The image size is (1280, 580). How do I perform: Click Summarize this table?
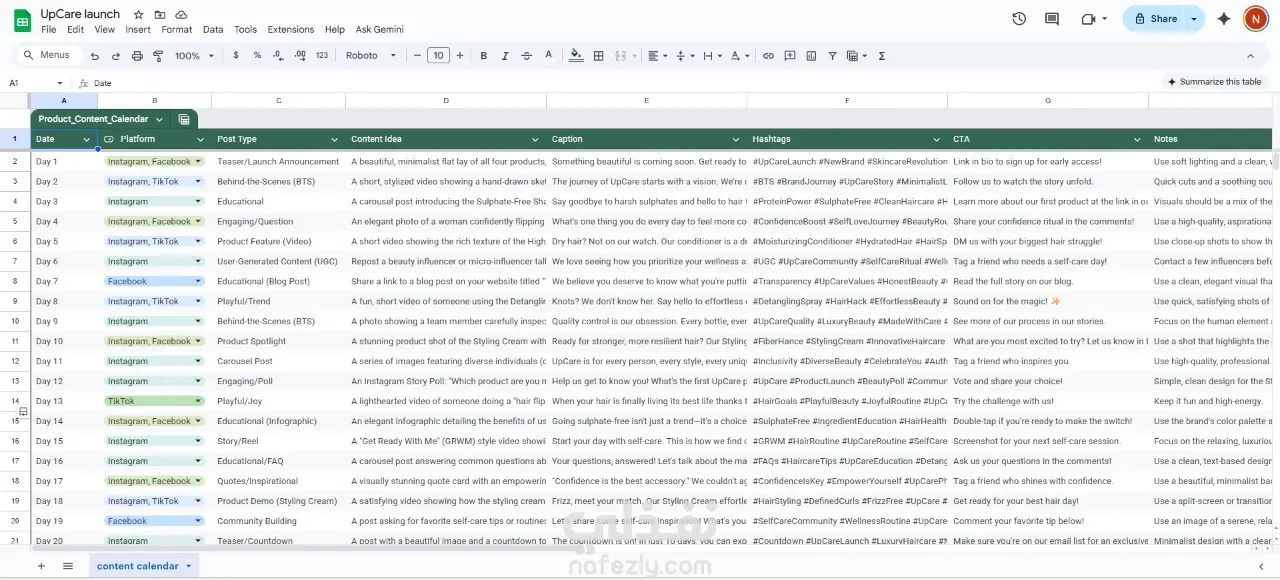pyautogui.click(x=1215, y=82)
